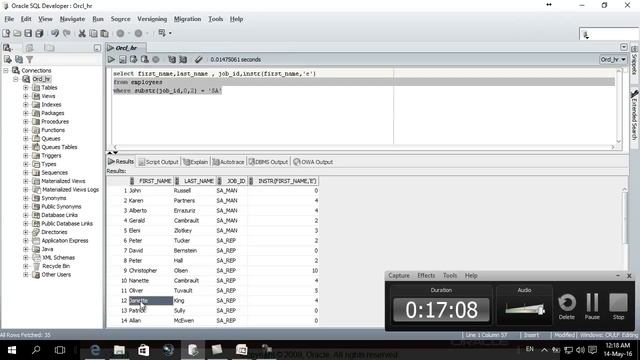Click the Commit icon in worksheet toolbar
640x360 pixels.
[x=133, y=60]
